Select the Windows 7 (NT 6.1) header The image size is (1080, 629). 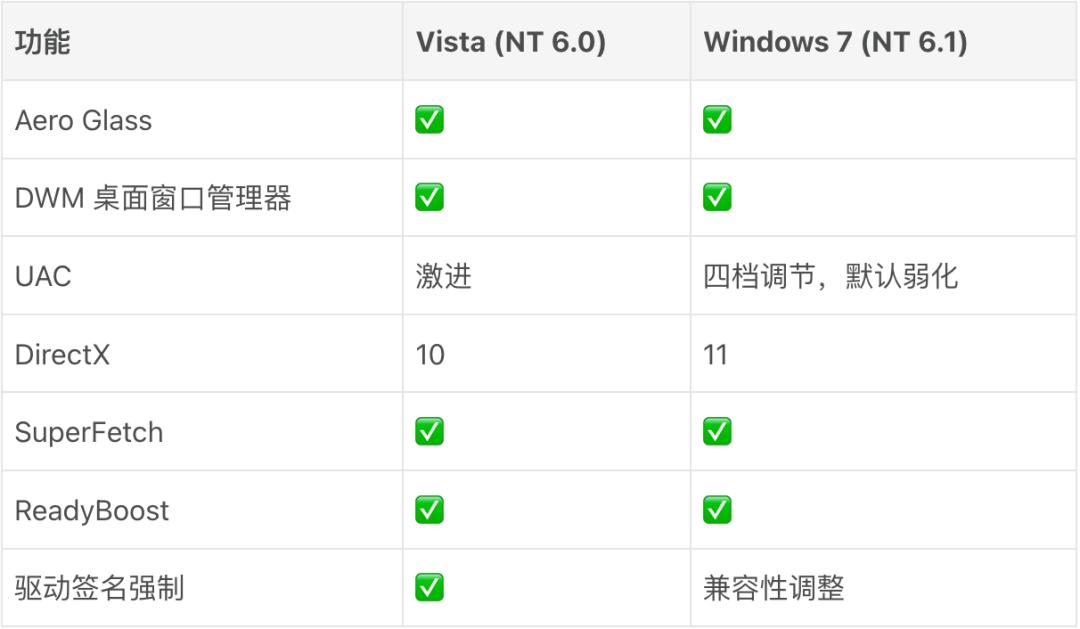click(x=835, y=42)
